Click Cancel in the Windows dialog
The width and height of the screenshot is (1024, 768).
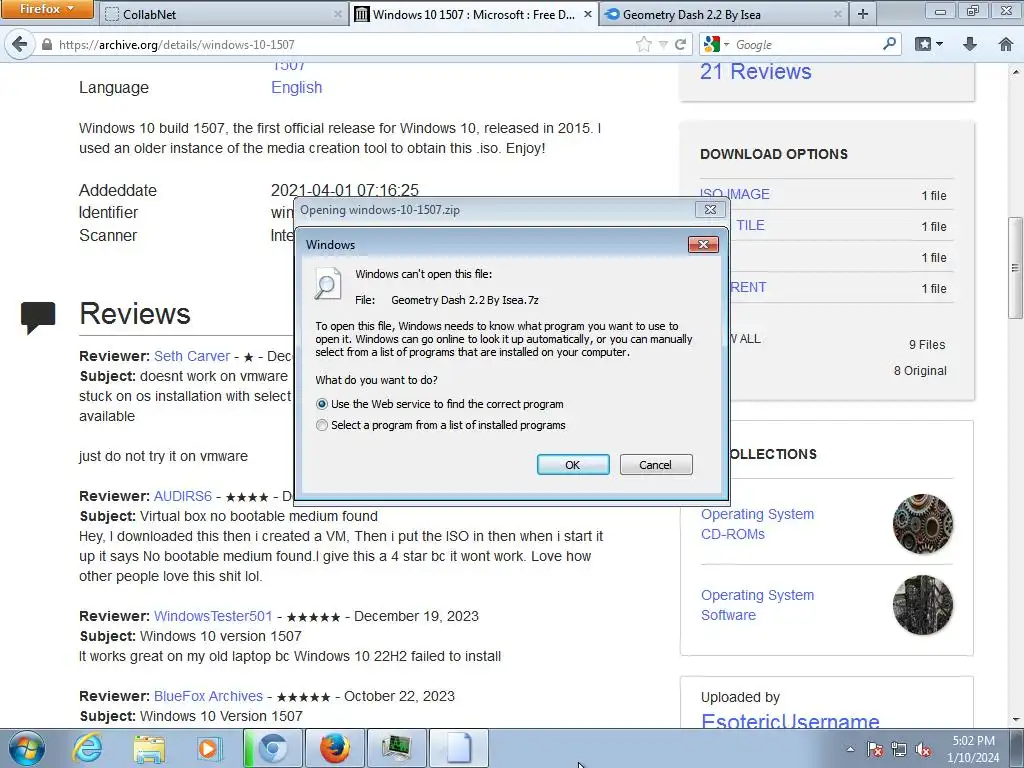point(656,464)
